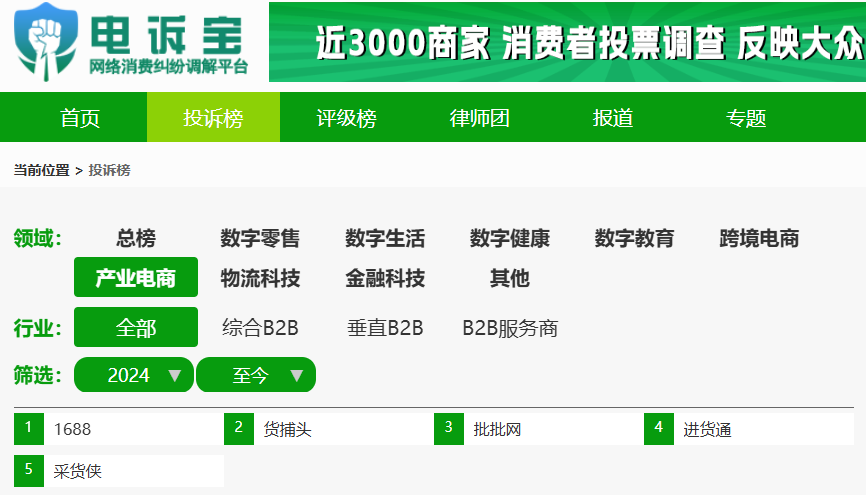Screen dimensions: 866x495
Task: Select the 总榜 domain filter
Action: point(136,238)
